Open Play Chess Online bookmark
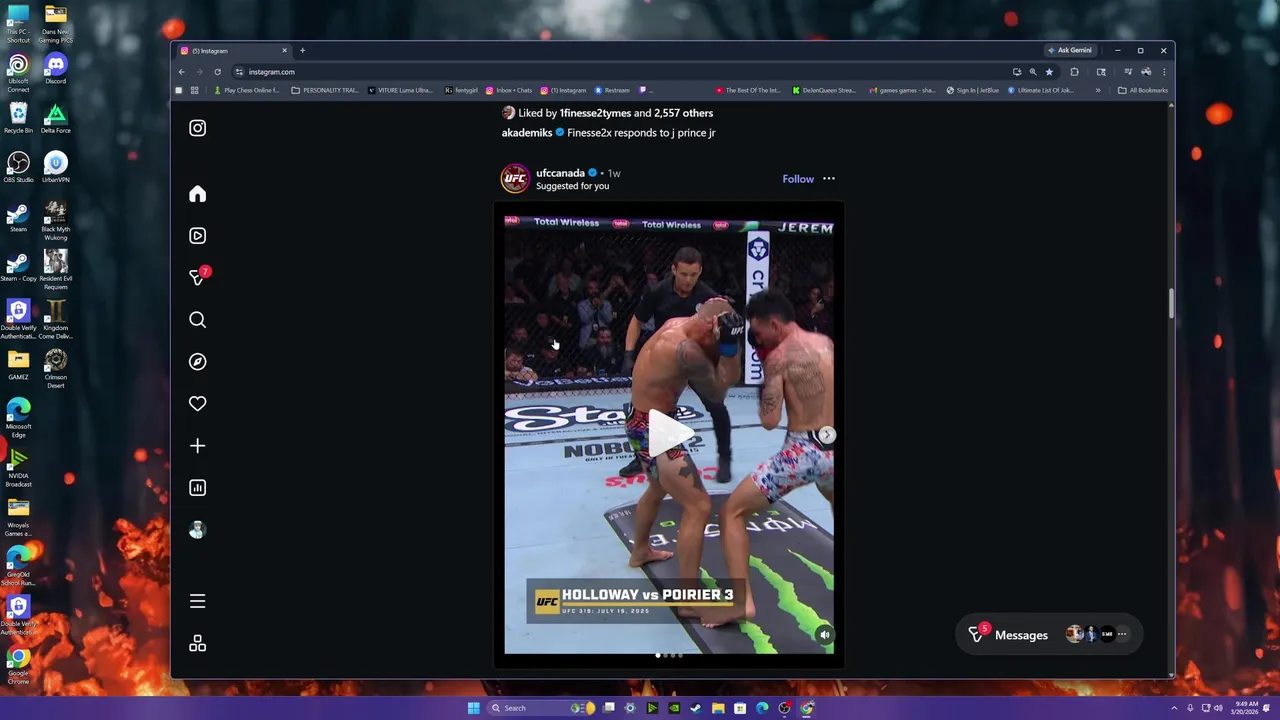Viewport: 1280px width, 720px height. point(247,90)
